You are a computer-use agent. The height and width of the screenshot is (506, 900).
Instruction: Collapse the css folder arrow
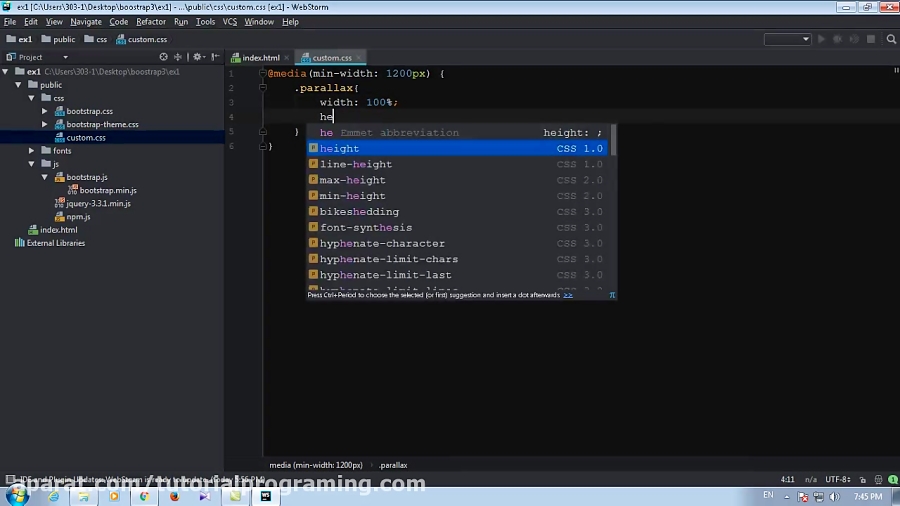[32, 98]
